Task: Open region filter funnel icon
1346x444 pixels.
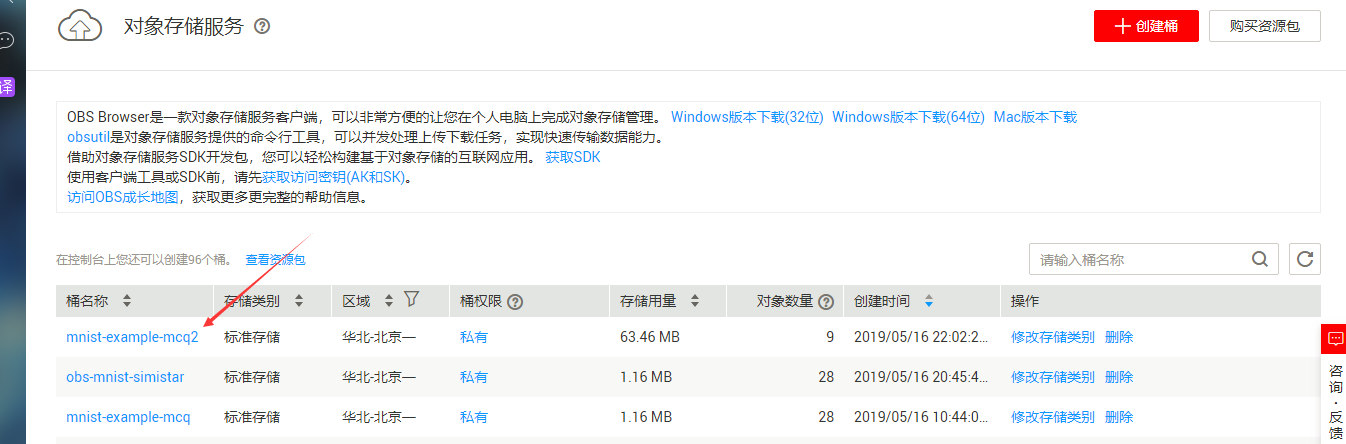Action: coord(411,299)
